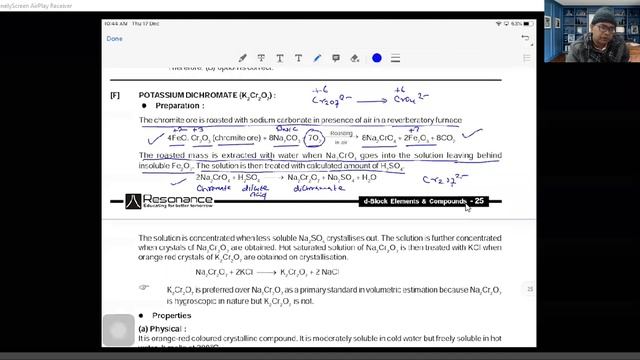Viewport: 640px width, 360px height.
Task: Tap Done to finish annotating
Action: coord(114,39)
